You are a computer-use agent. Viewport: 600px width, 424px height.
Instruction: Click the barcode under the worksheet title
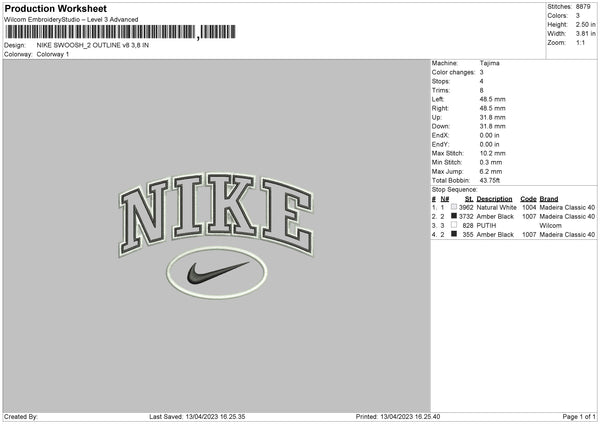pos(120,32)
